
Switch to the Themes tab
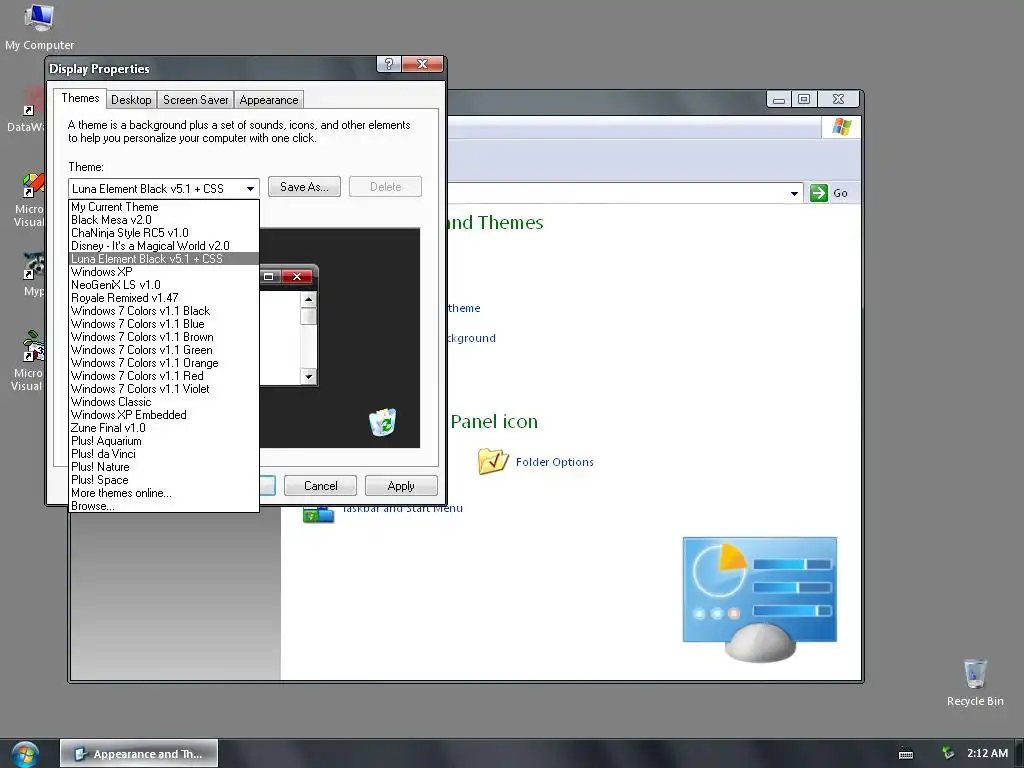[80, 98]
